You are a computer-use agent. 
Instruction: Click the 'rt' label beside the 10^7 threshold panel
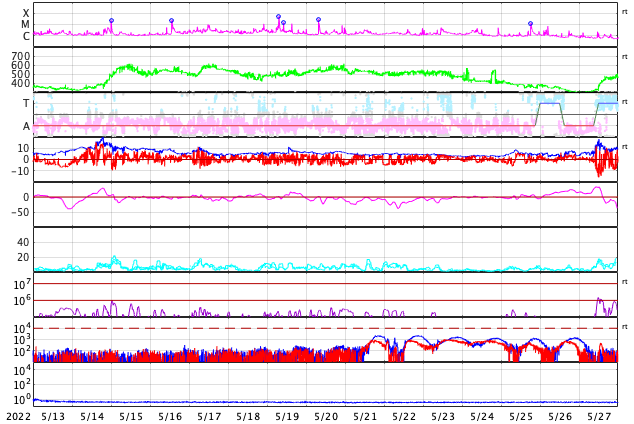(624, 281)
